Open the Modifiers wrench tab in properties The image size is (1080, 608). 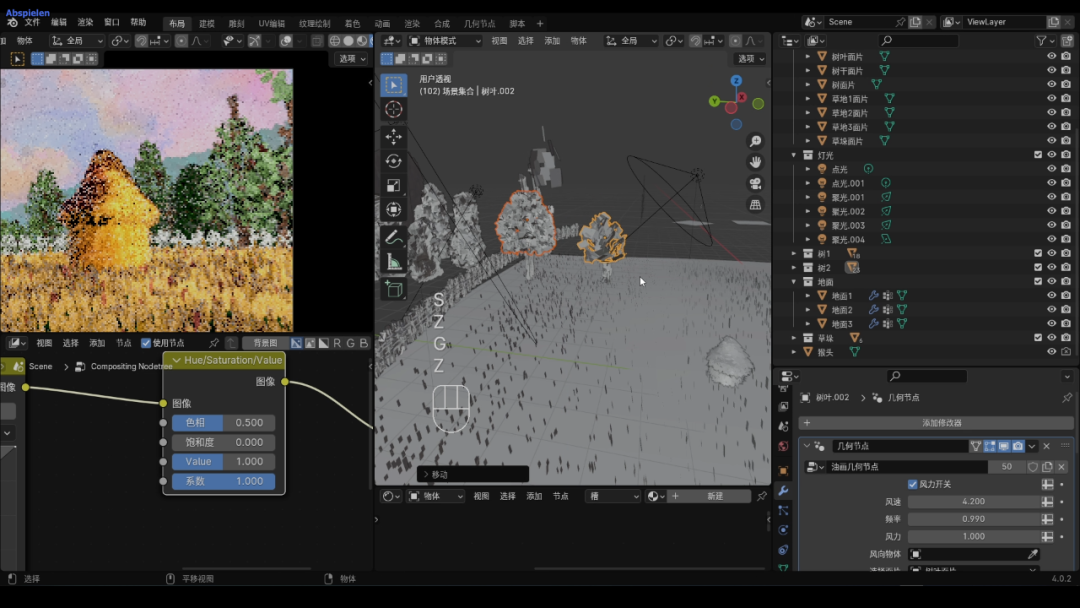783,491
